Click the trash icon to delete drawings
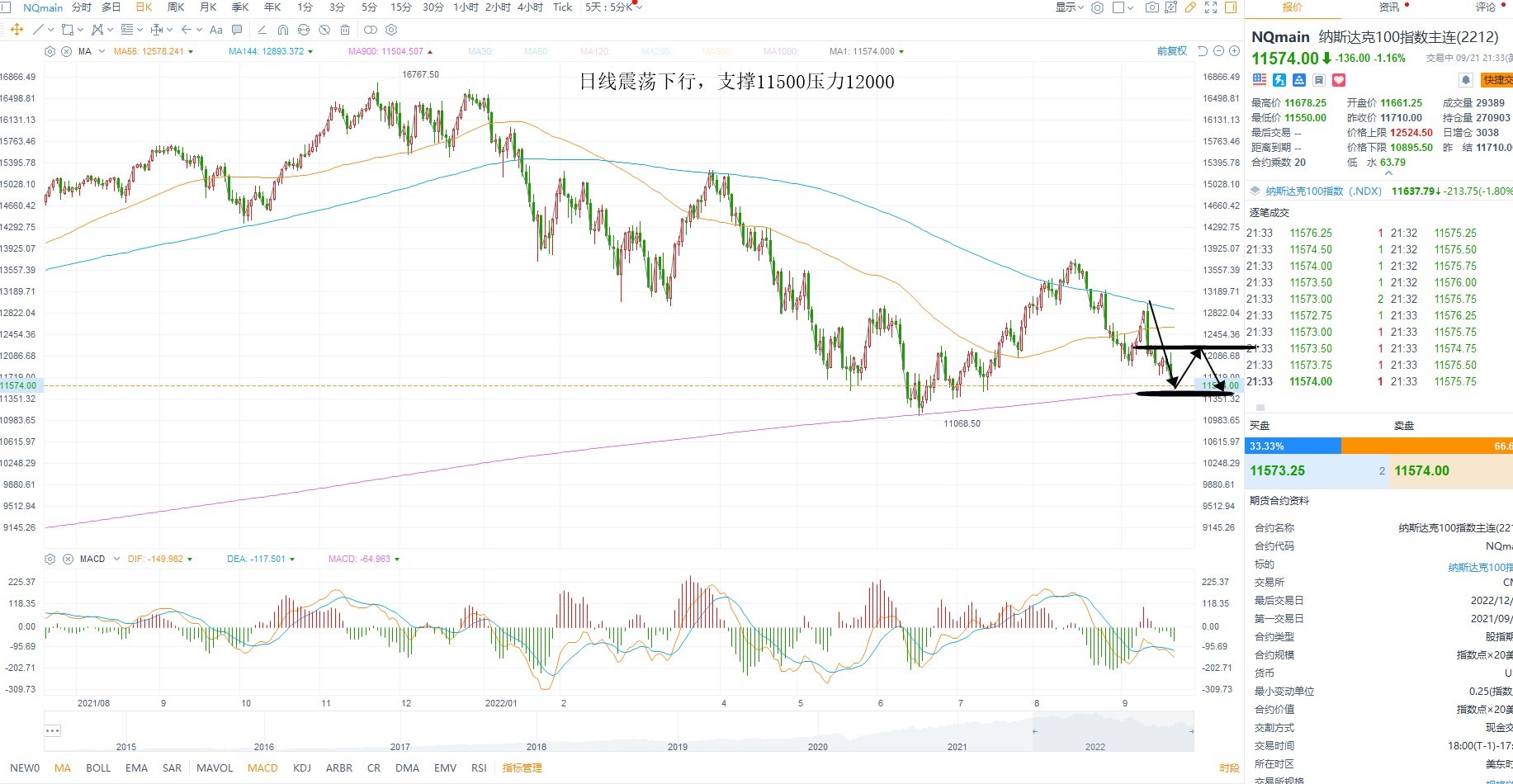1513x784 pixels. coord(345,30)
